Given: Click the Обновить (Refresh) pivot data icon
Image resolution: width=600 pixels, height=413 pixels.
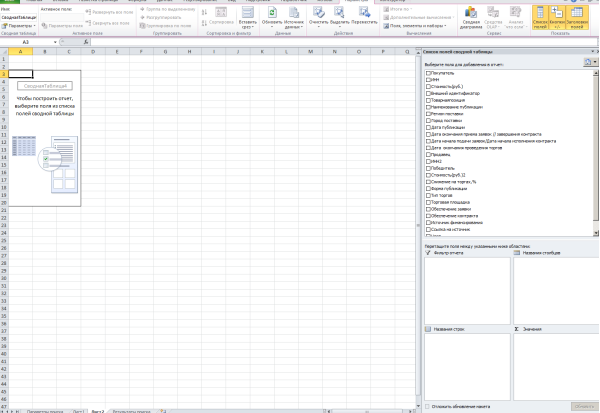Looking at the screenshot, I should (x=272, y=13).
